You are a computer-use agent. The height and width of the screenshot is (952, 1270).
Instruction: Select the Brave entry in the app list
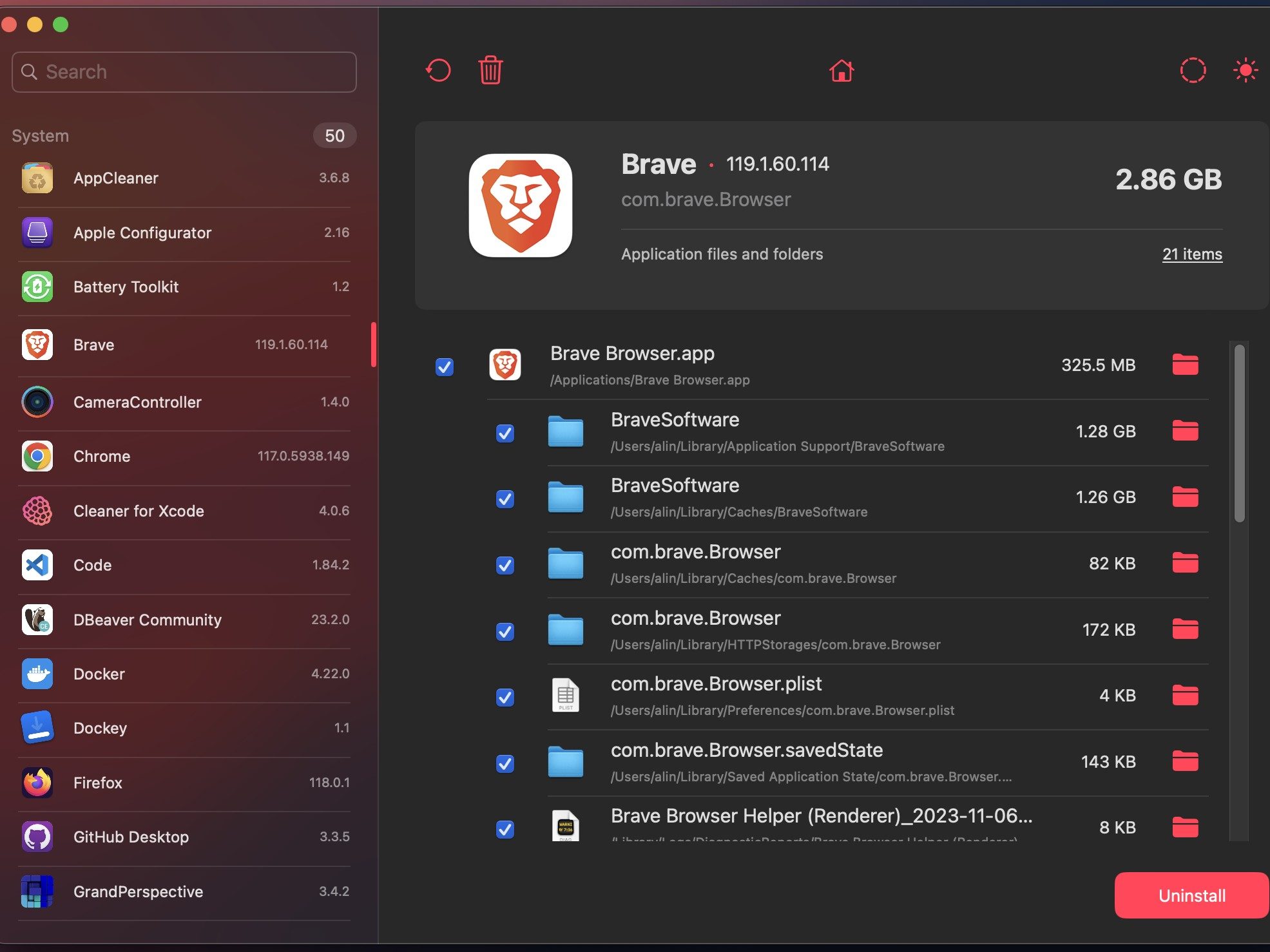pos(185,345)
